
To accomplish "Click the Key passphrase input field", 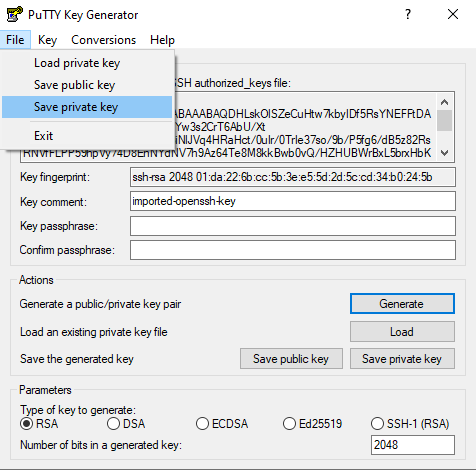I will pyautogui.click(x=293, y=226).
